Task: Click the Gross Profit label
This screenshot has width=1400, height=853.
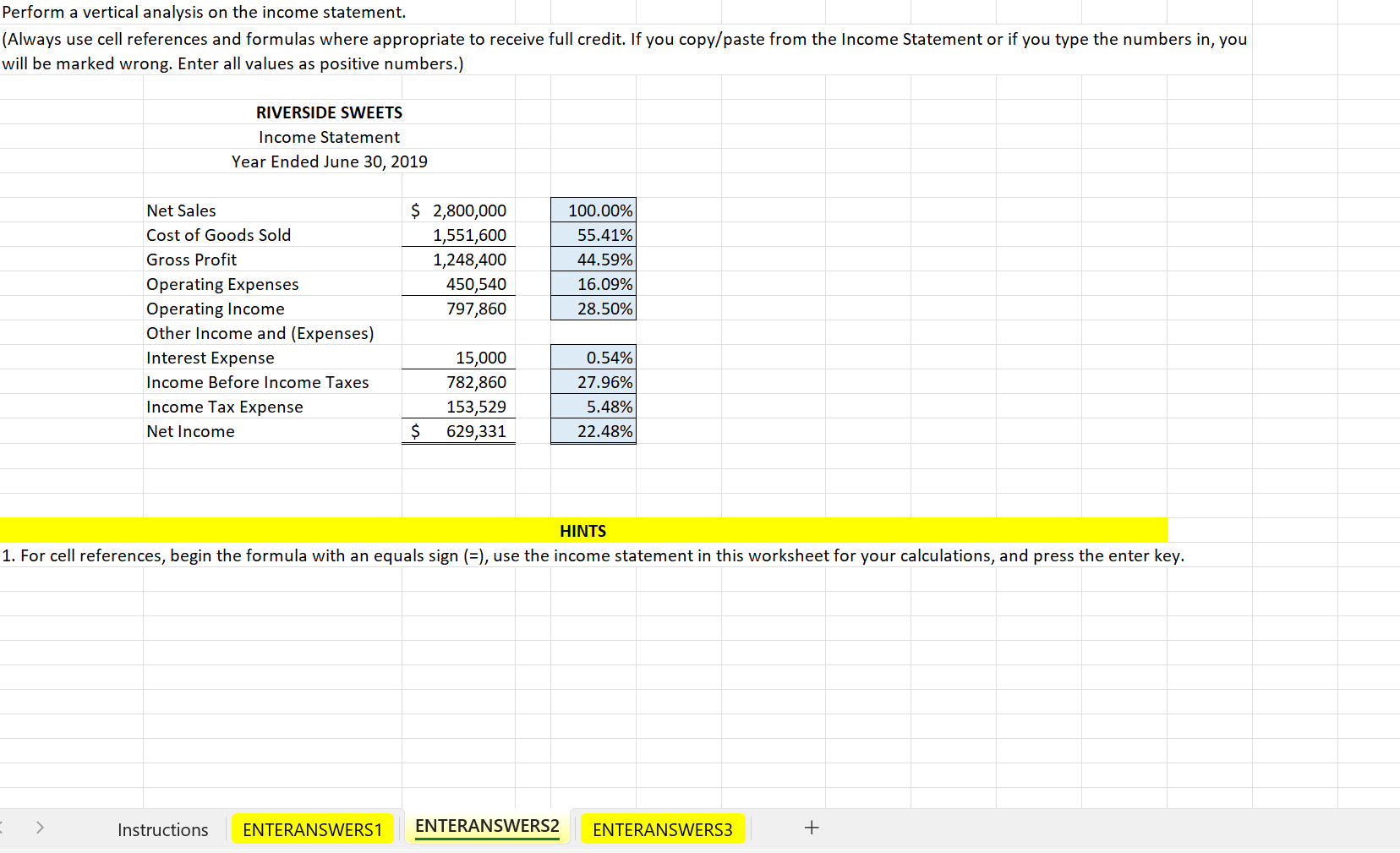Action: point(191,260)
